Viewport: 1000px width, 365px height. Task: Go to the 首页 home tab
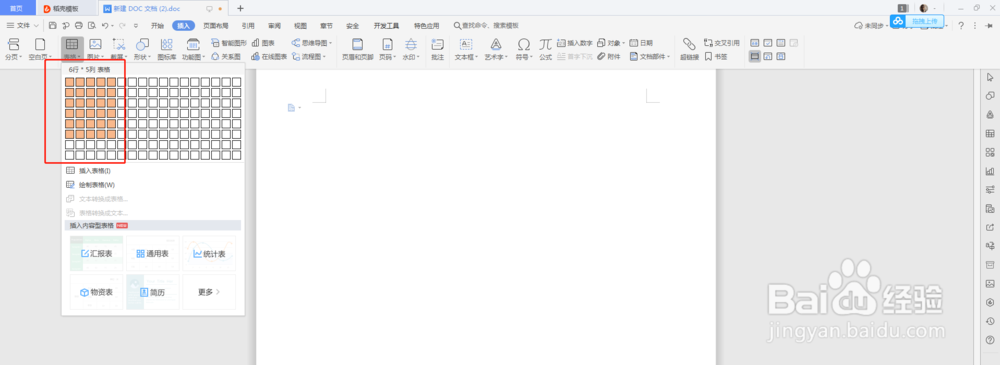point(17,8)
